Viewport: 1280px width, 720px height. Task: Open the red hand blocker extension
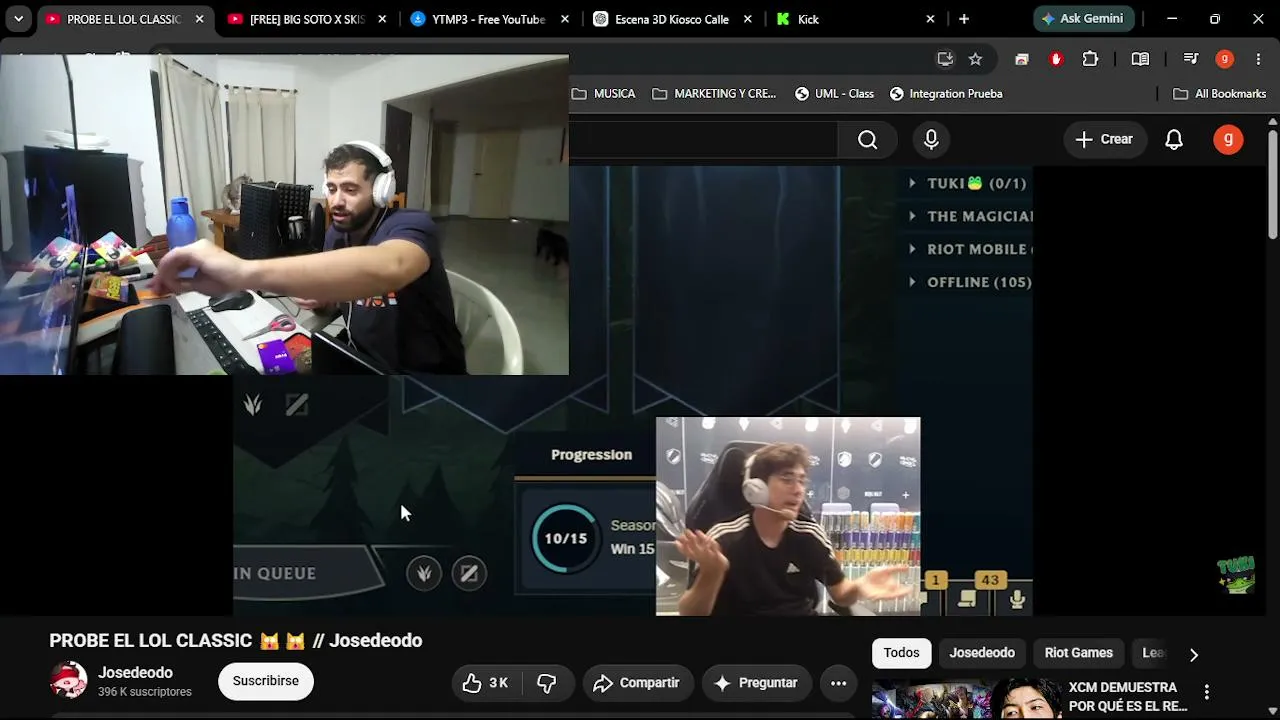(1056, 59)
